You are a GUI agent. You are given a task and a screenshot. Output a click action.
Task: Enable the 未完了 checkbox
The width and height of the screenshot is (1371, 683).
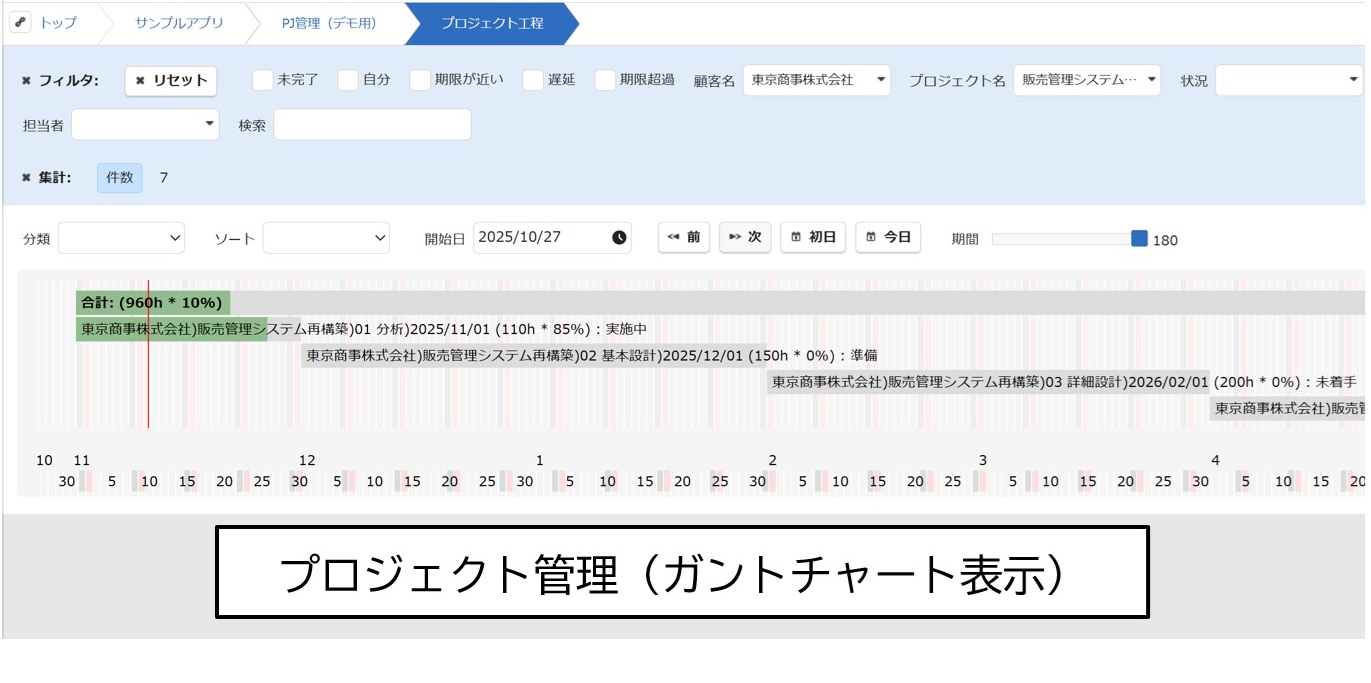point(262,80)
